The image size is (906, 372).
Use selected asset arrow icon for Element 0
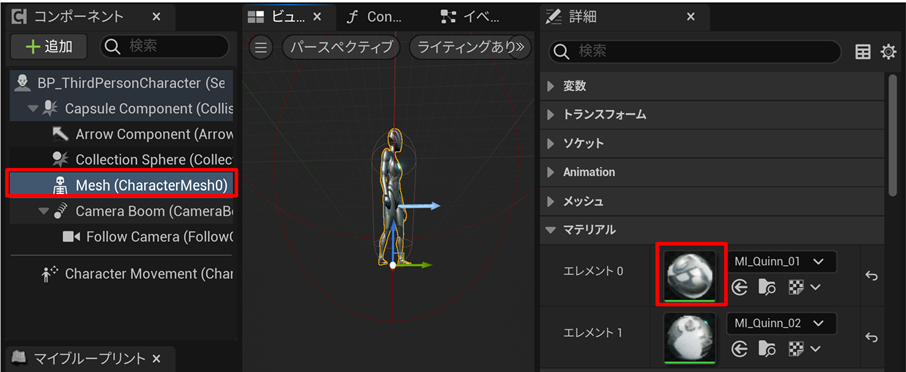(x=740, y=287)
